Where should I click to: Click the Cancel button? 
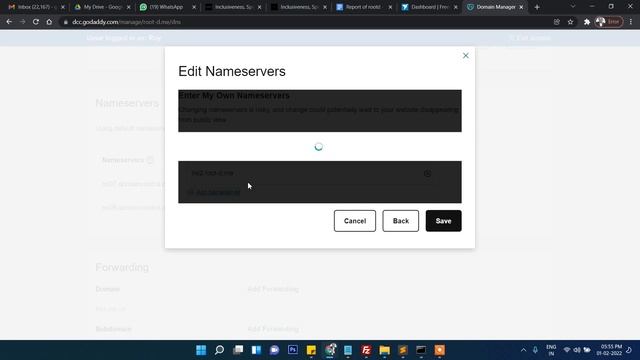click(x=355, y=221)
